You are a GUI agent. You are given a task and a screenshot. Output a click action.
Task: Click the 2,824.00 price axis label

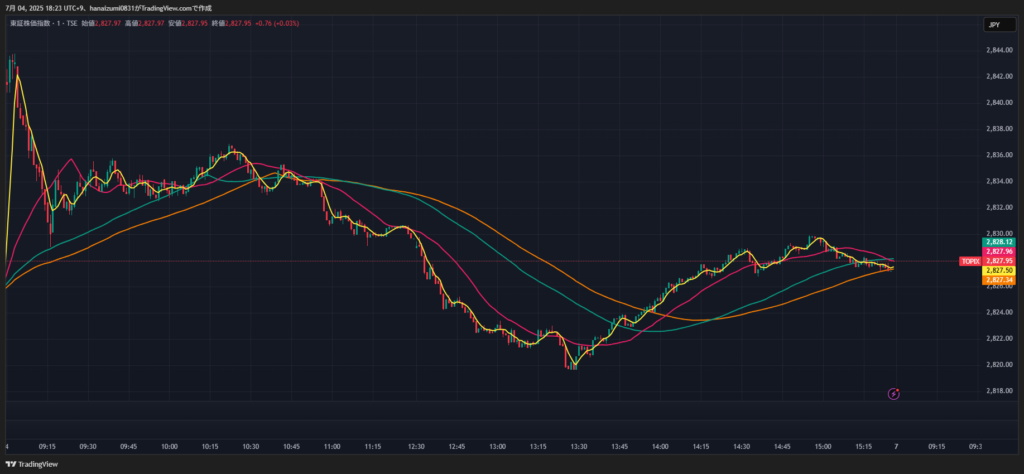point(999,312)
